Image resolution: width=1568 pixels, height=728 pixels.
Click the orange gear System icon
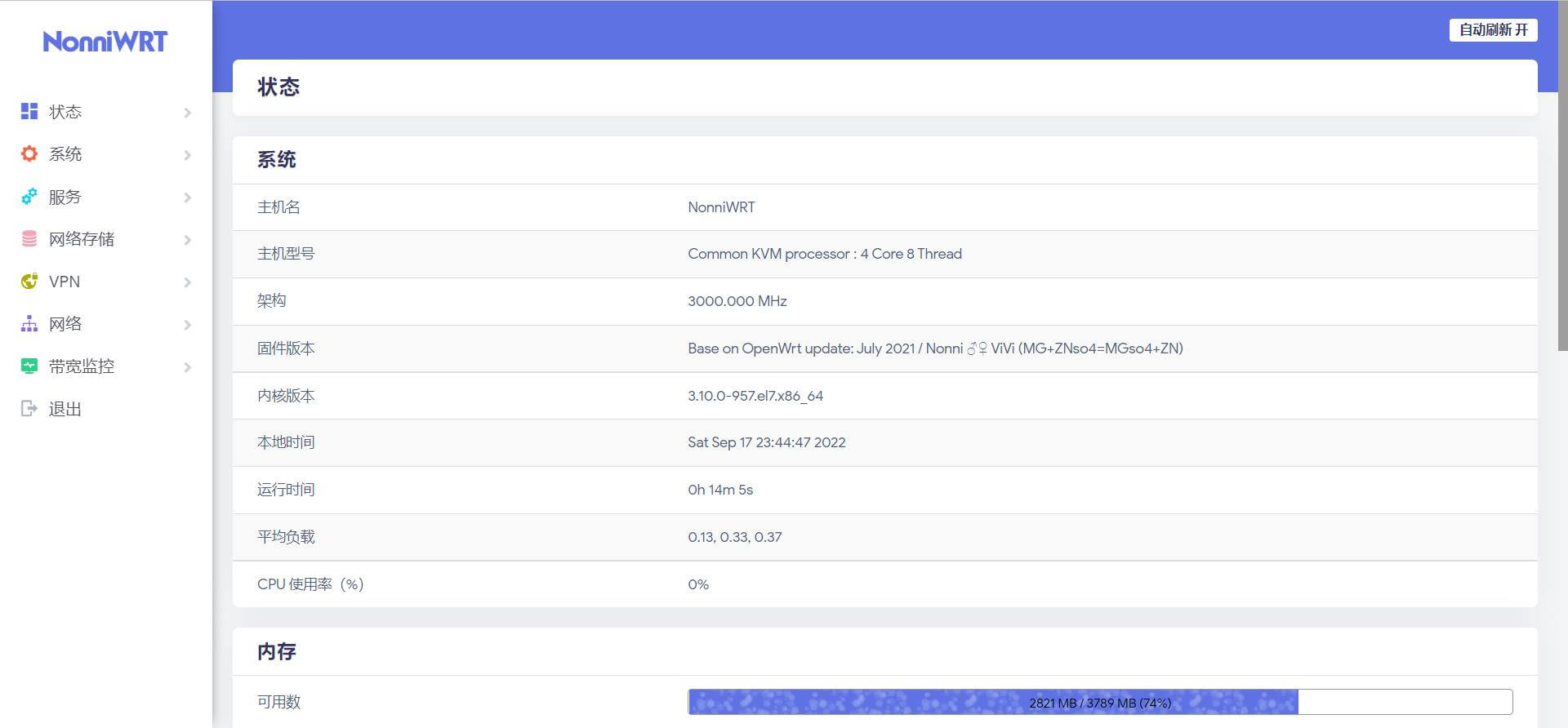(29, 154)
